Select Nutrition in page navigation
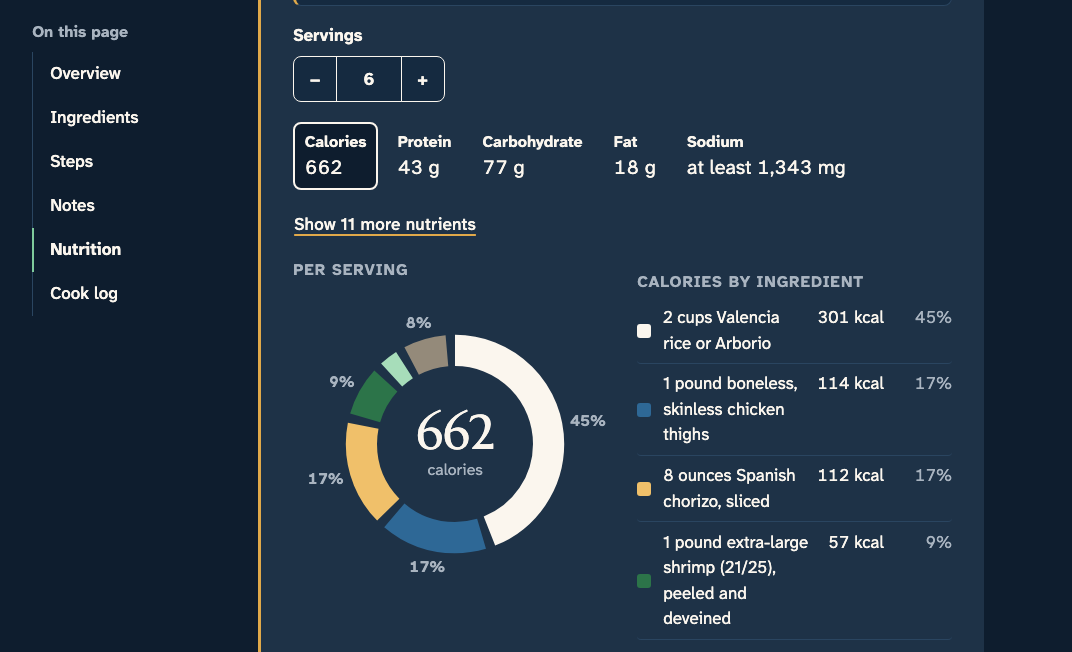This screenshot has width=1072, height=652. click(x=85, y=249)
